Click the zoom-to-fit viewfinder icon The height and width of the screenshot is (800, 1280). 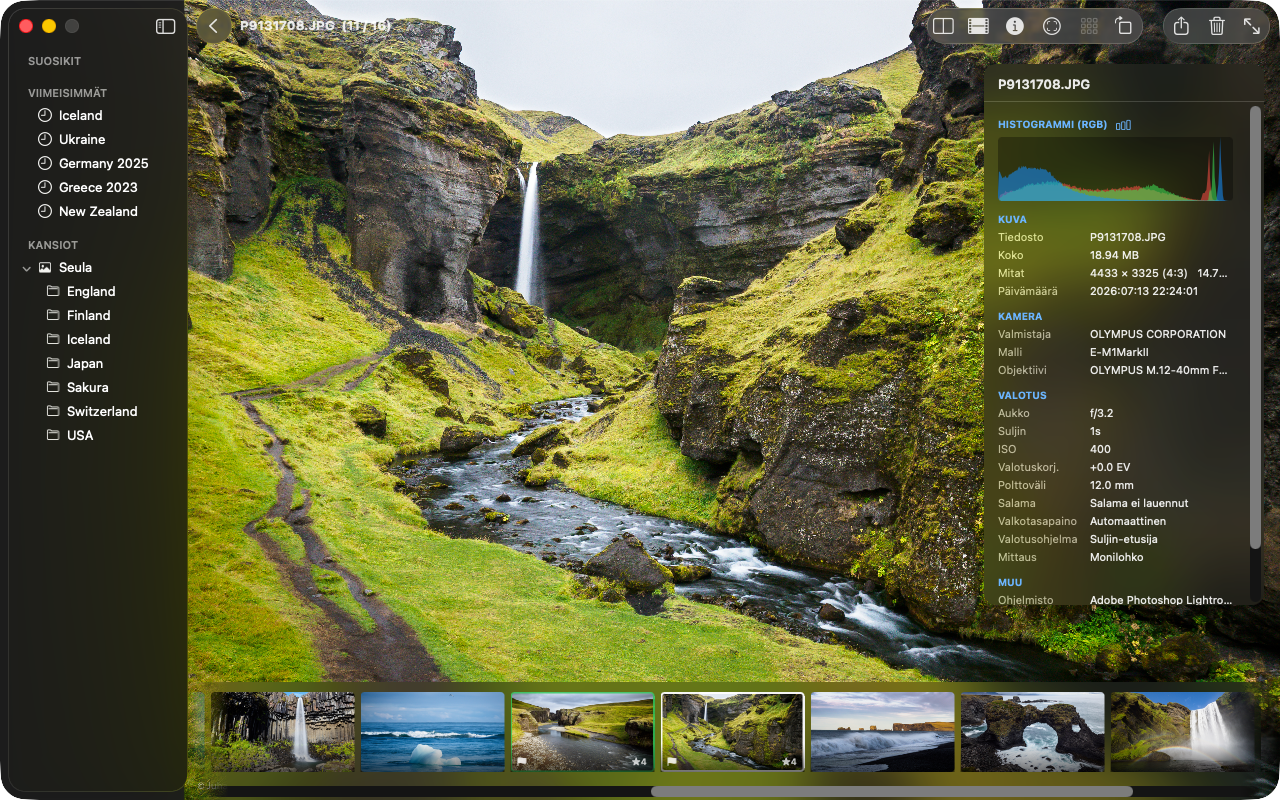click(1052, 27)
